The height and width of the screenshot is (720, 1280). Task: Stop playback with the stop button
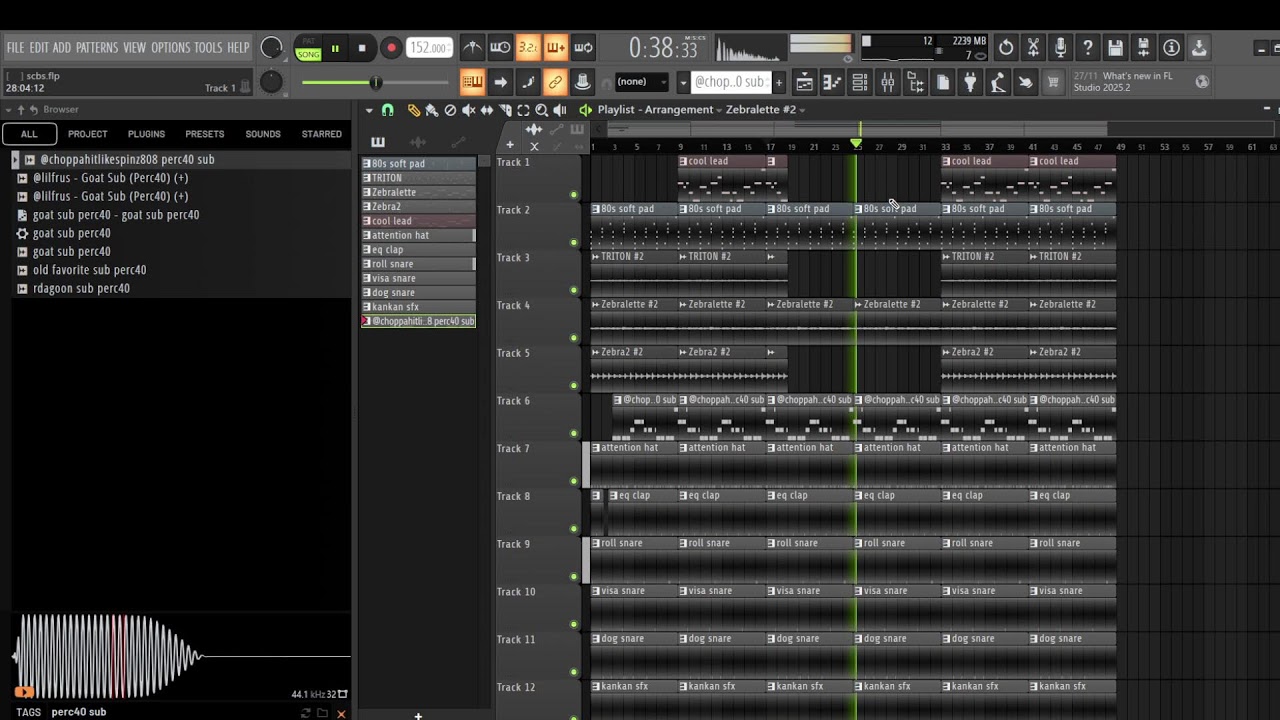[x=362, y=48]
